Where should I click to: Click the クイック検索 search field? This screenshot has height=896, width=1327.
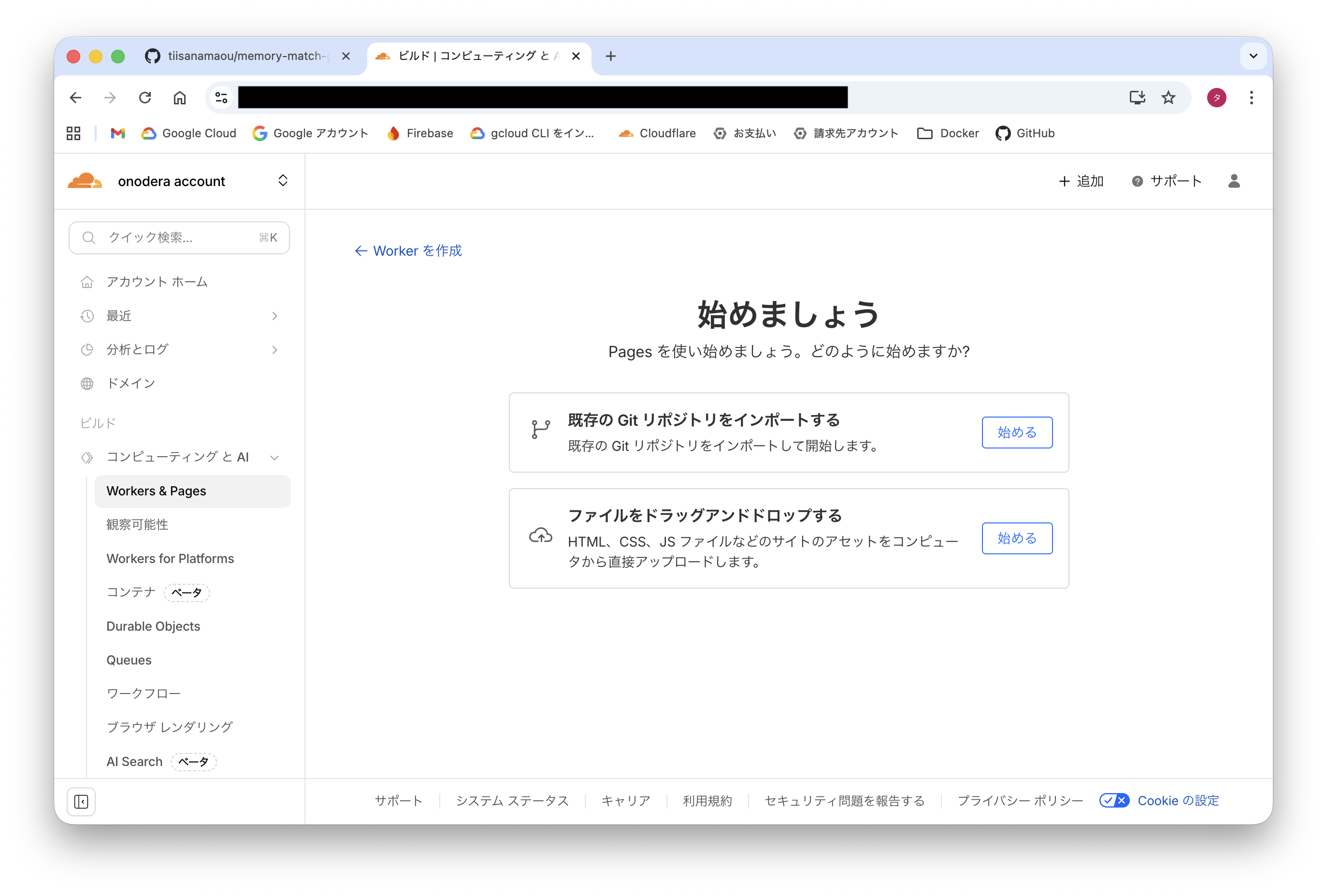pyautogui.click(x=179, y=238)
